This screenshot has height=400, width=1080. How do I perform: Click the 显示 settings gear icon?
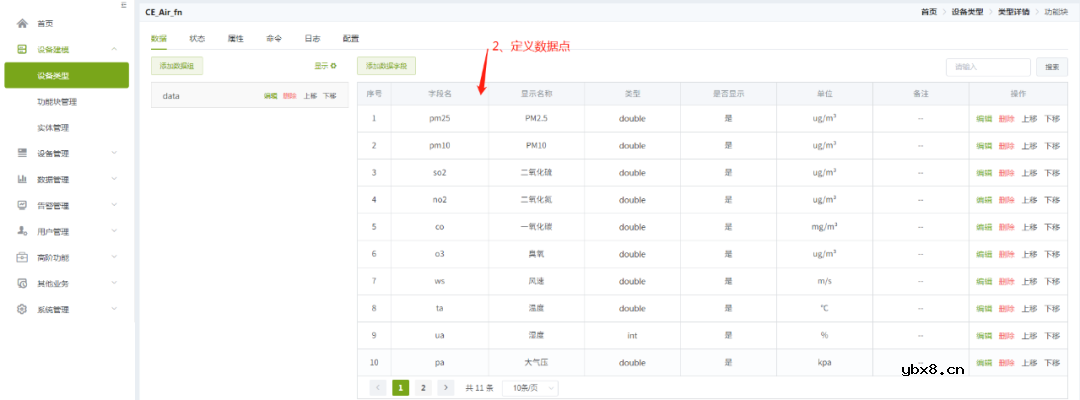[x=333, y=66]
